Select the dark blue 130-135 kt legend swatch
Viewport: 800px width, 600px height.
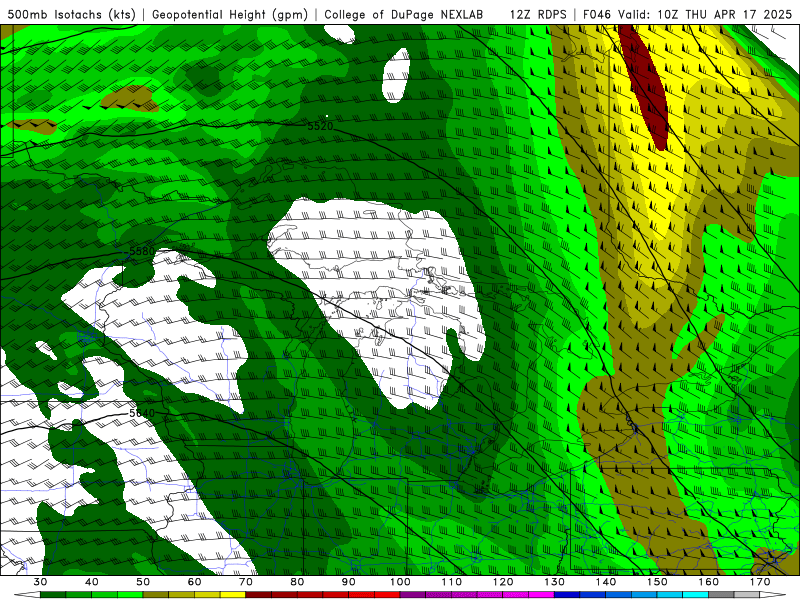[567, 595]
